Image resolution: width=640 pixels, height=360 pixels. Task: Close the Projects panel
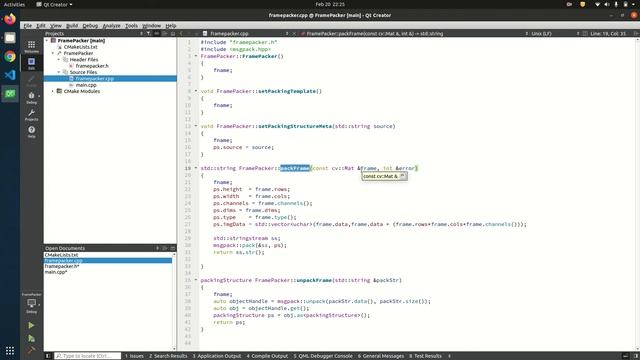click(x=173, y=33)
